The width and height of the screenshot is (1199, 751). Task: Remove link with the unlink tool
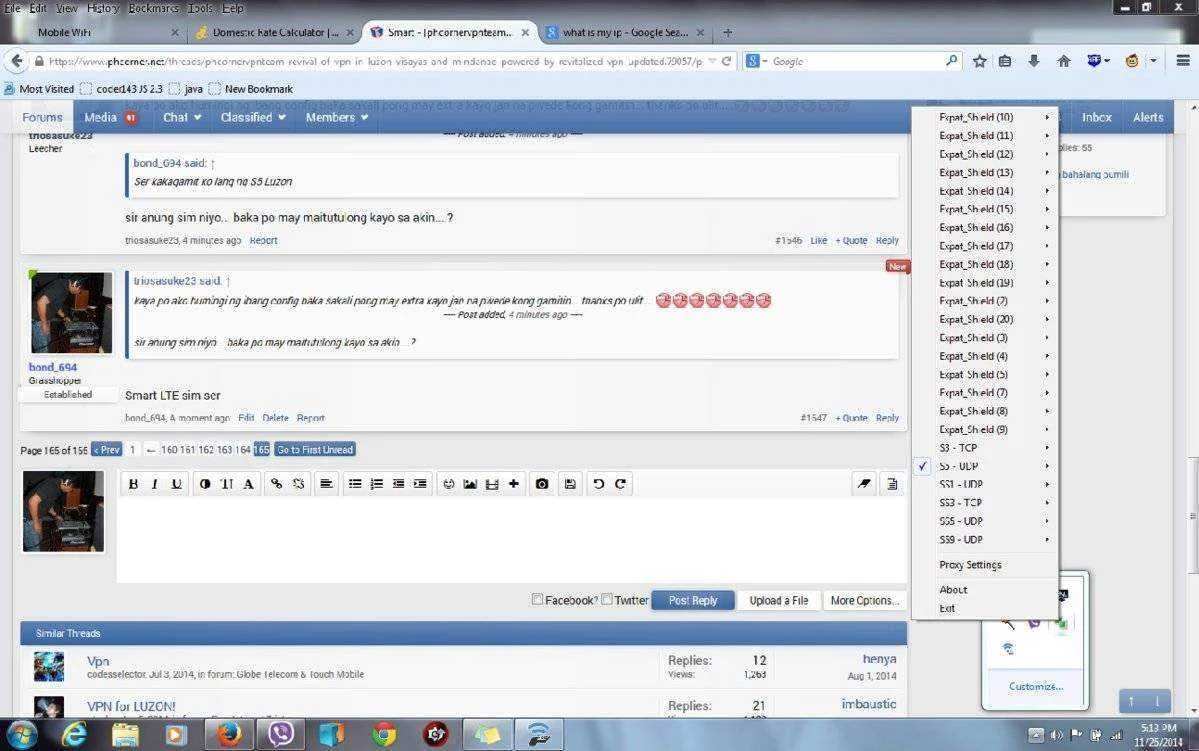coord(298,484)
